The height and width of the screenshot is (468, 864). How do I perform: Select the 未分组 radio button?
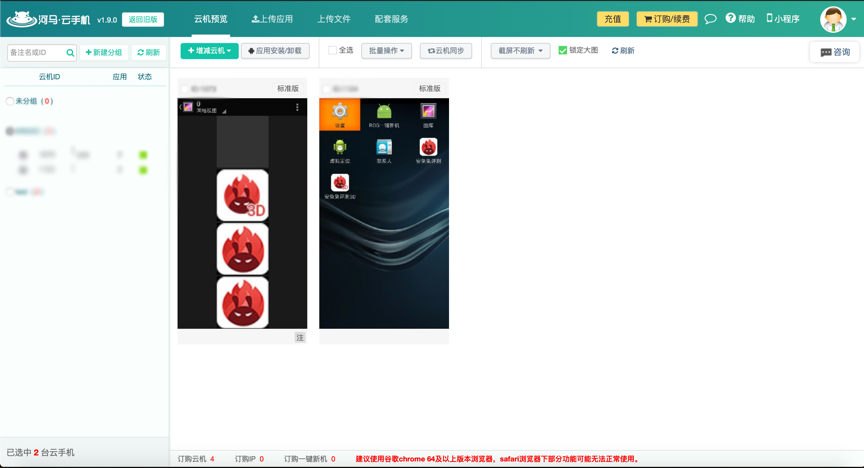[10, 101]
